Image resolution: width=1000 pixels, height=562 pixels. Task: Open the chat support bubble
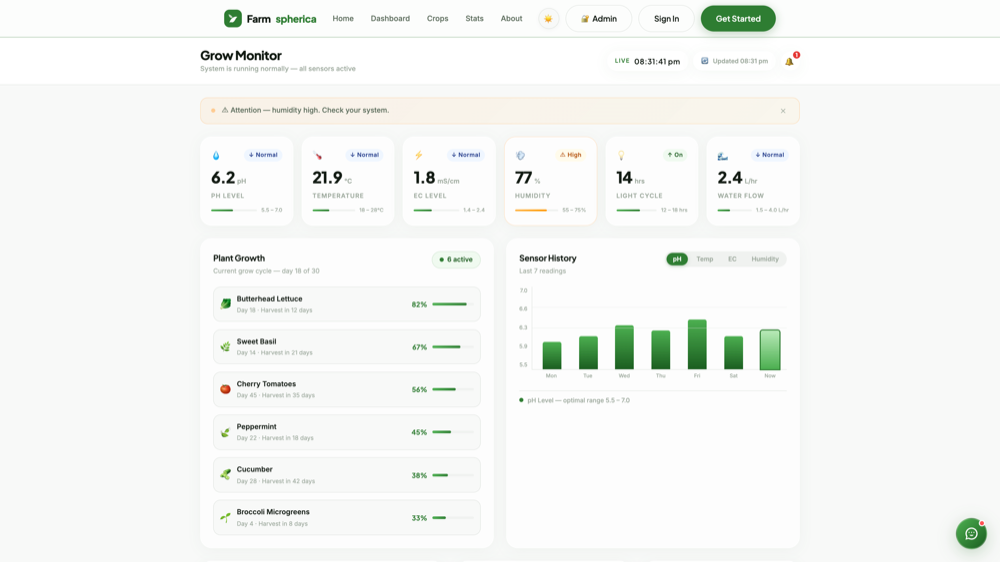[x=971, y=533]
